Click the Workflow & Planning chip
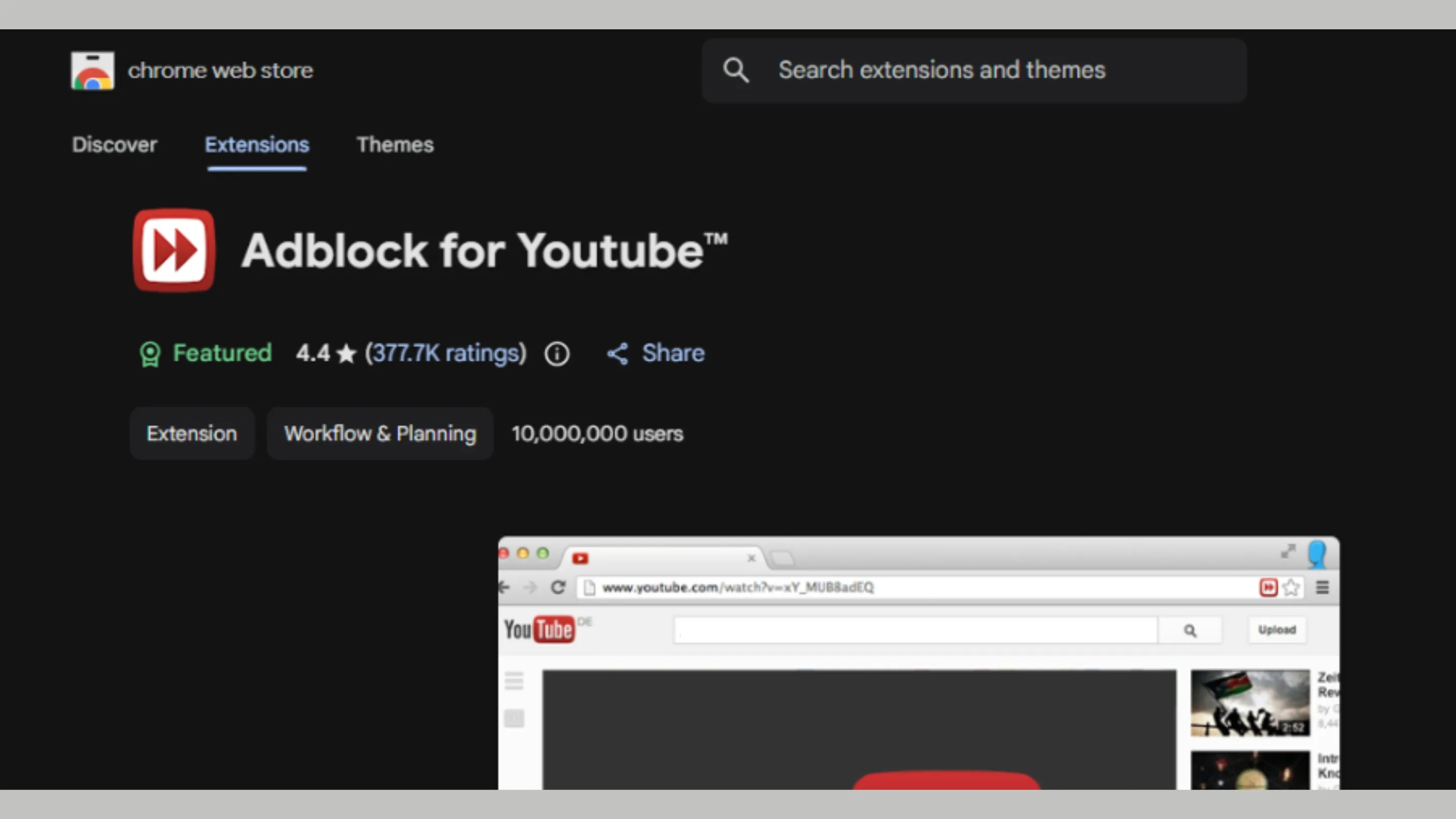The image size is (1456, 819). (380, 434)
